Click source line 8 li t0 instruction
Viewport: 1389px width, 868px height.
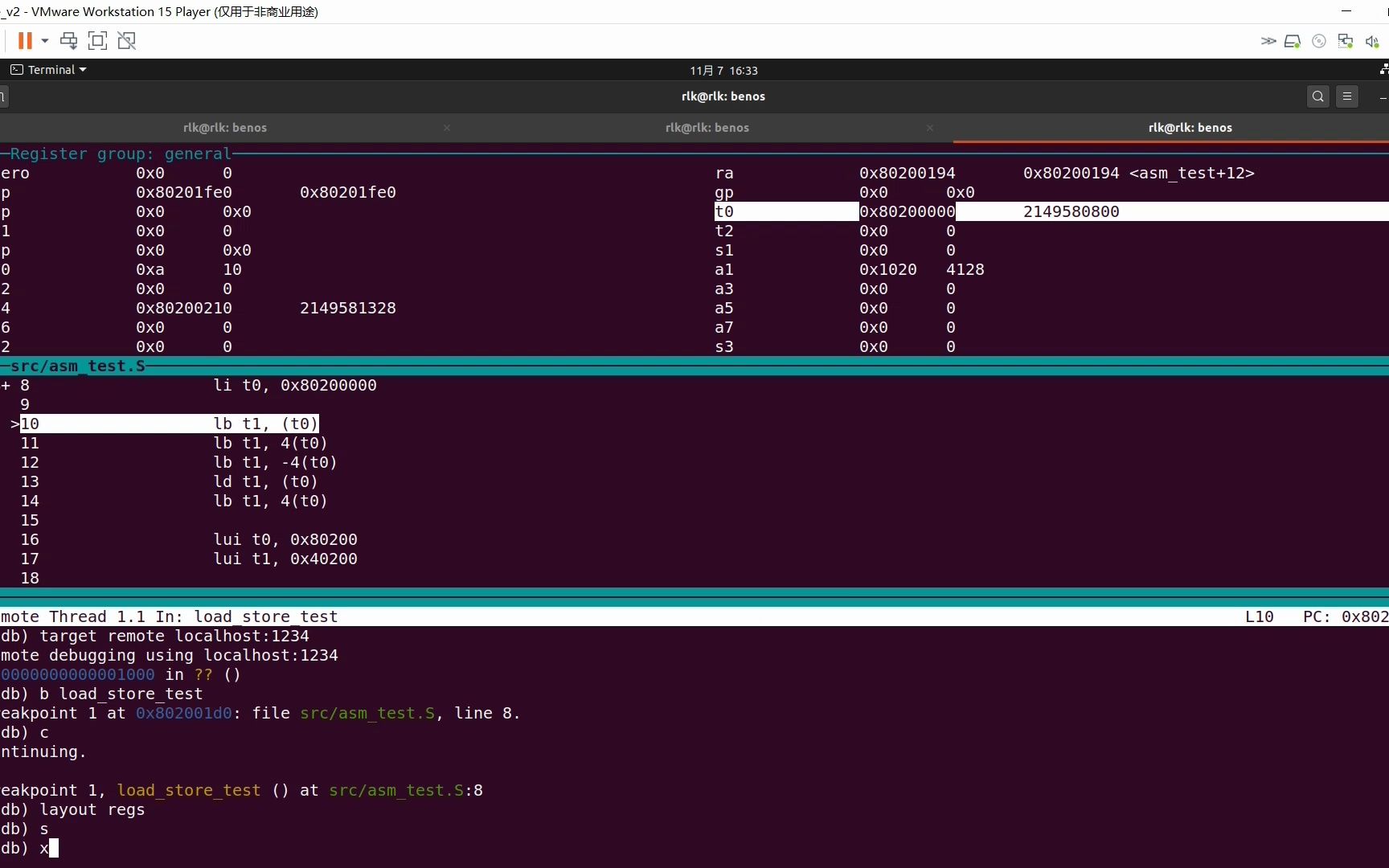click(x=295, y=385)
